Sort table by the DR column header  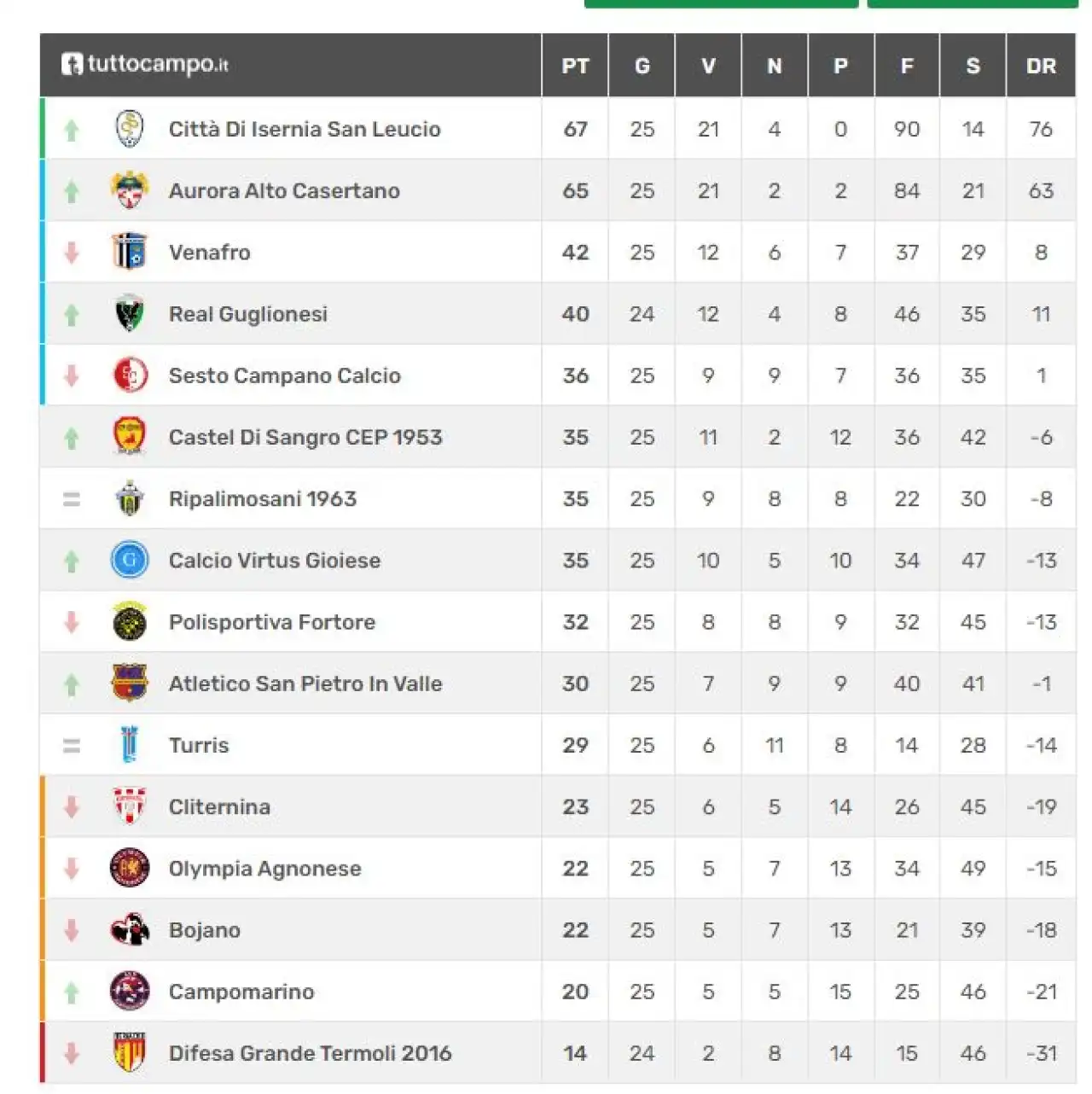1041,66
